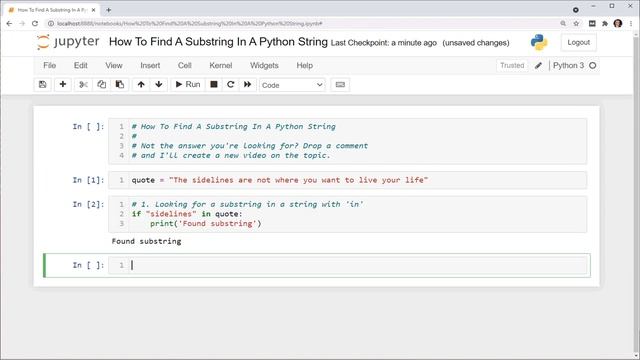
Task: Click the browser address bar
Action: pyautogui.click(x=302, y=24)
